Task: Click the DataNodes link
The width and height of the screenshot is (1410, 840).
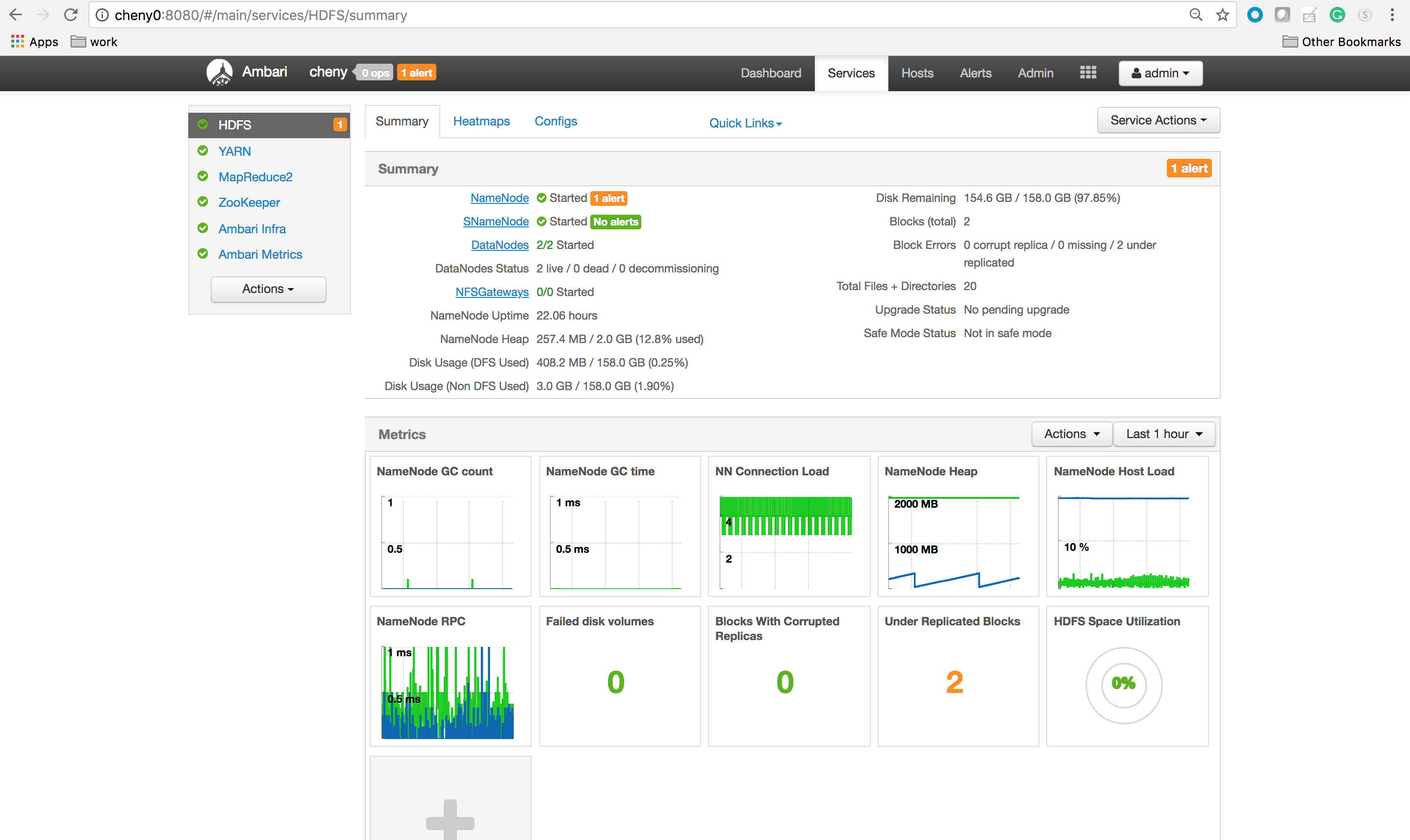Action: click(x=499, y=245)
